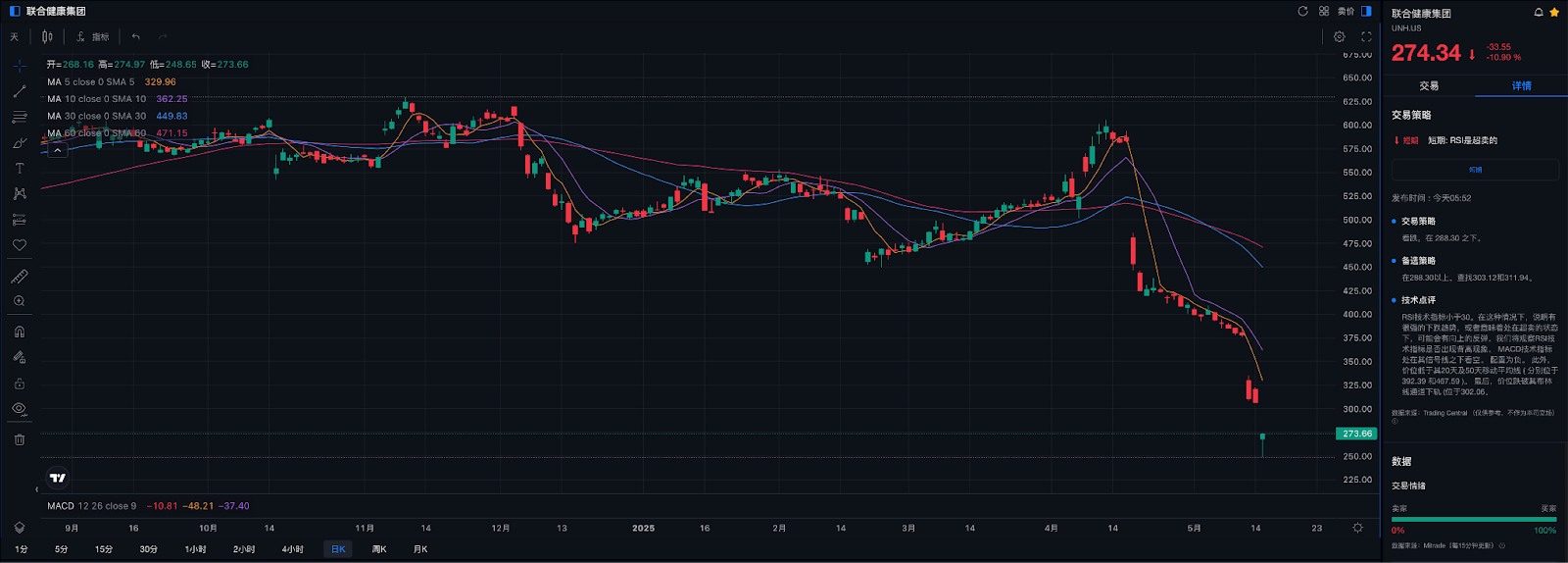The width and height of the screenshot is (1568, 563).
Task: Open the 指标 indicators menu
Action: 93,36
